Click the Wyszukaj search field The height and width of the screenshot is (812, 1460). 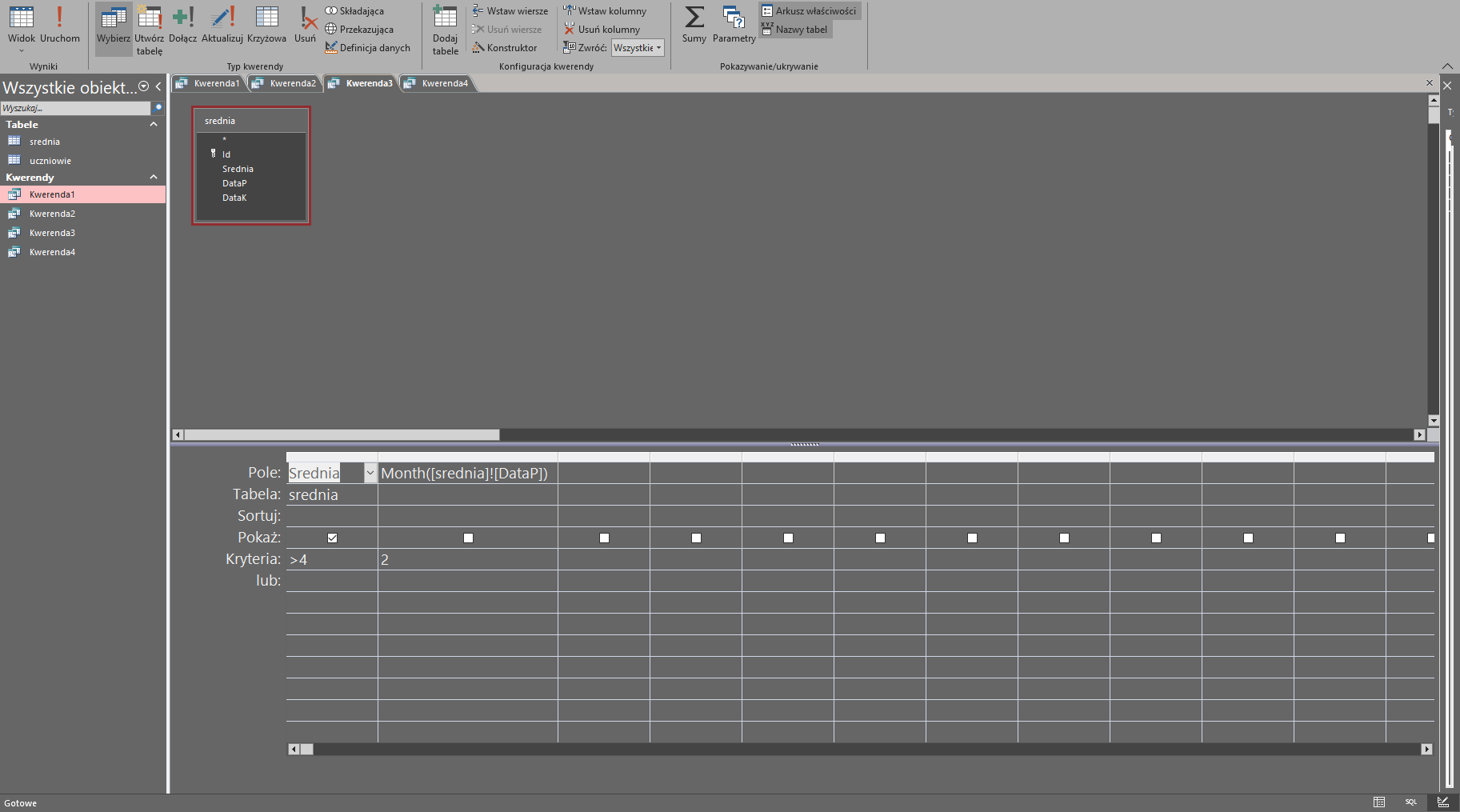[x=74, y=108]
